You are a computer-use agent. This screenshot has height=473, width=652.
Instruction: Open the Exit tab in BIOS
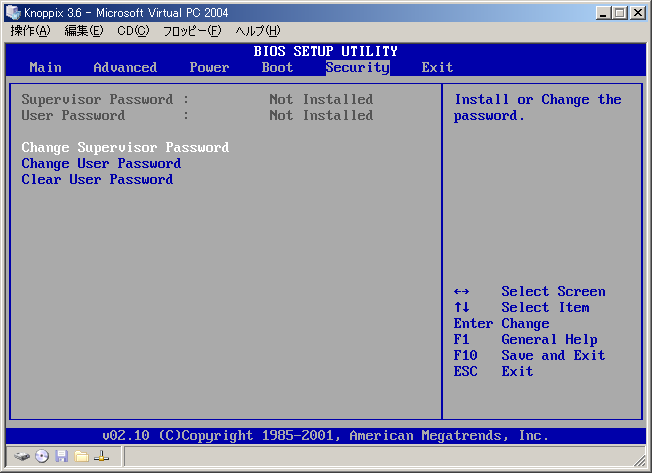[437, 68]
